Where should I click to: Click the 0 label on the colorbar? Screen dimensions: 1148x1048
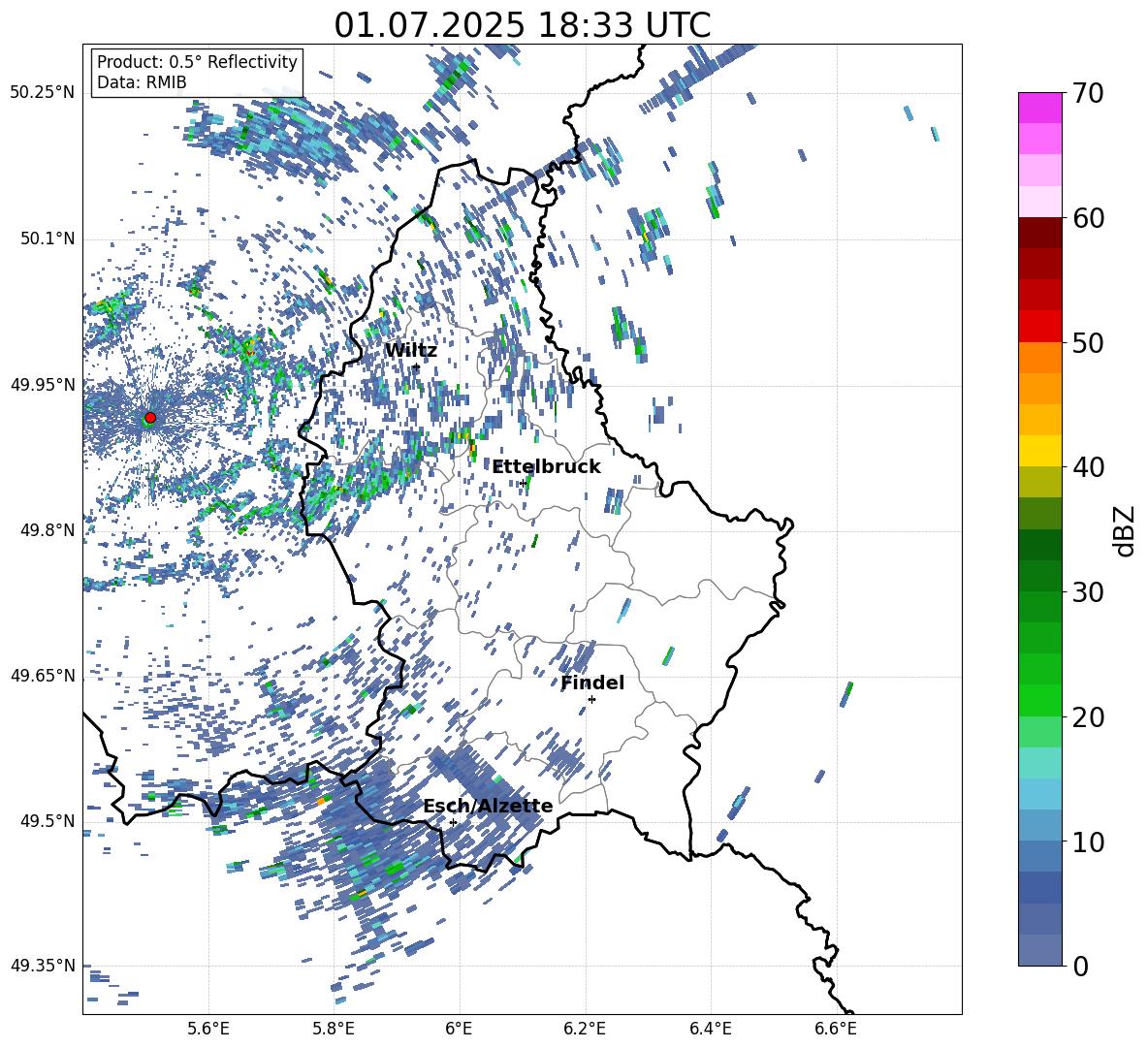coord(1080,966)
